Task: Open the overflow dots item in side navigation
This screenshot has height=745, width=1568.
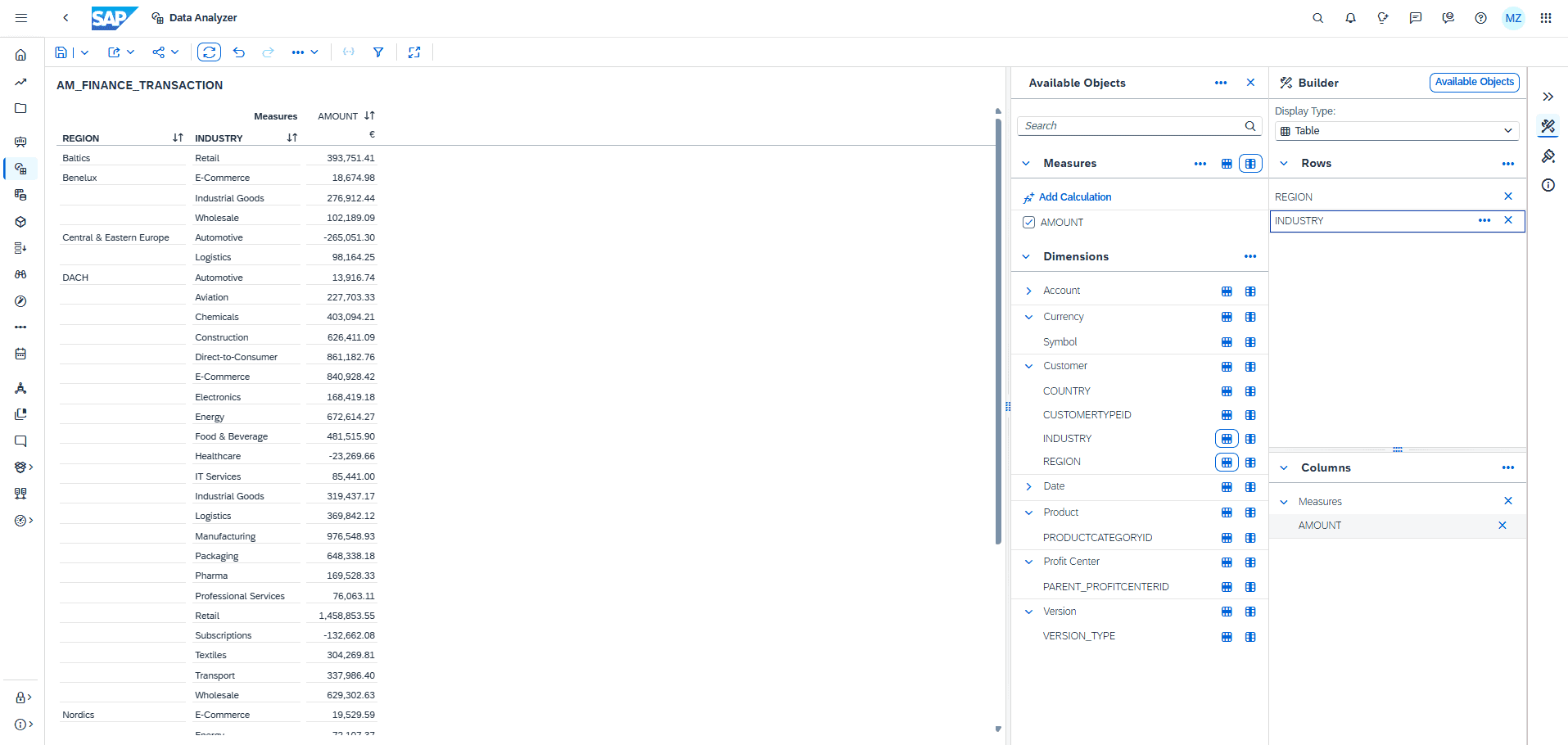Action: 20,327
